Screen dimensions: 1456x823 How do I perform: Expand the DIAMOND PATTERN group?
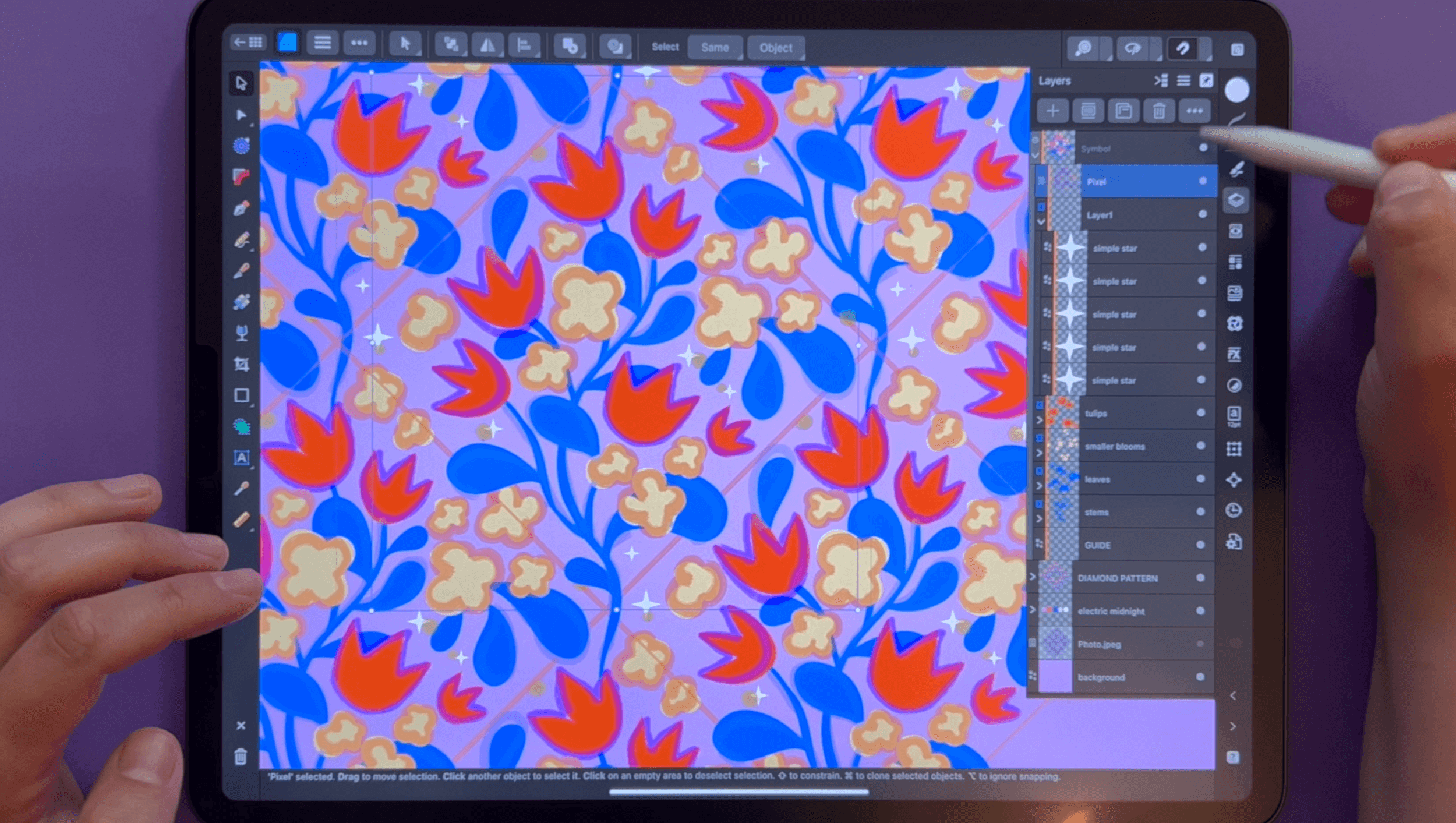(x=1033, y=577)
